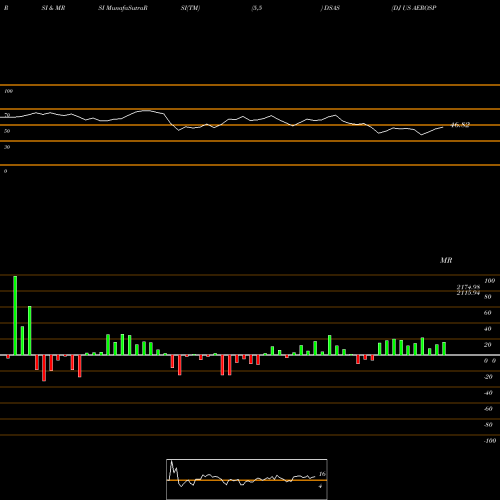Click the -100 label on MR axis
The width and height of the screenshot is (500, 500).
[x=490, y=441]
